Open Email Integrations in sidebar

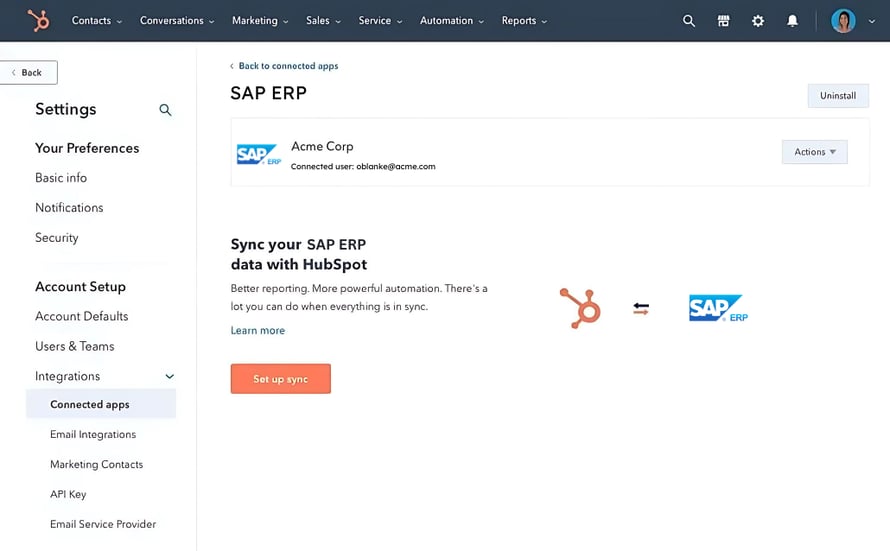[x=93, y=434]
